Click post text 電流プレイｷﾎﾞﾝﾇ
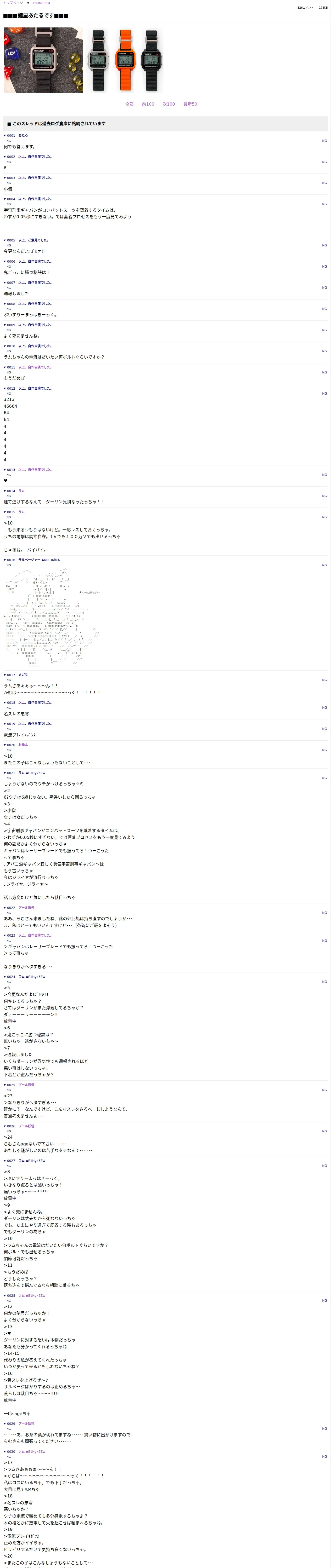Image resolution: width=336 pixels, height=1568 pixels. click(20, 735)
